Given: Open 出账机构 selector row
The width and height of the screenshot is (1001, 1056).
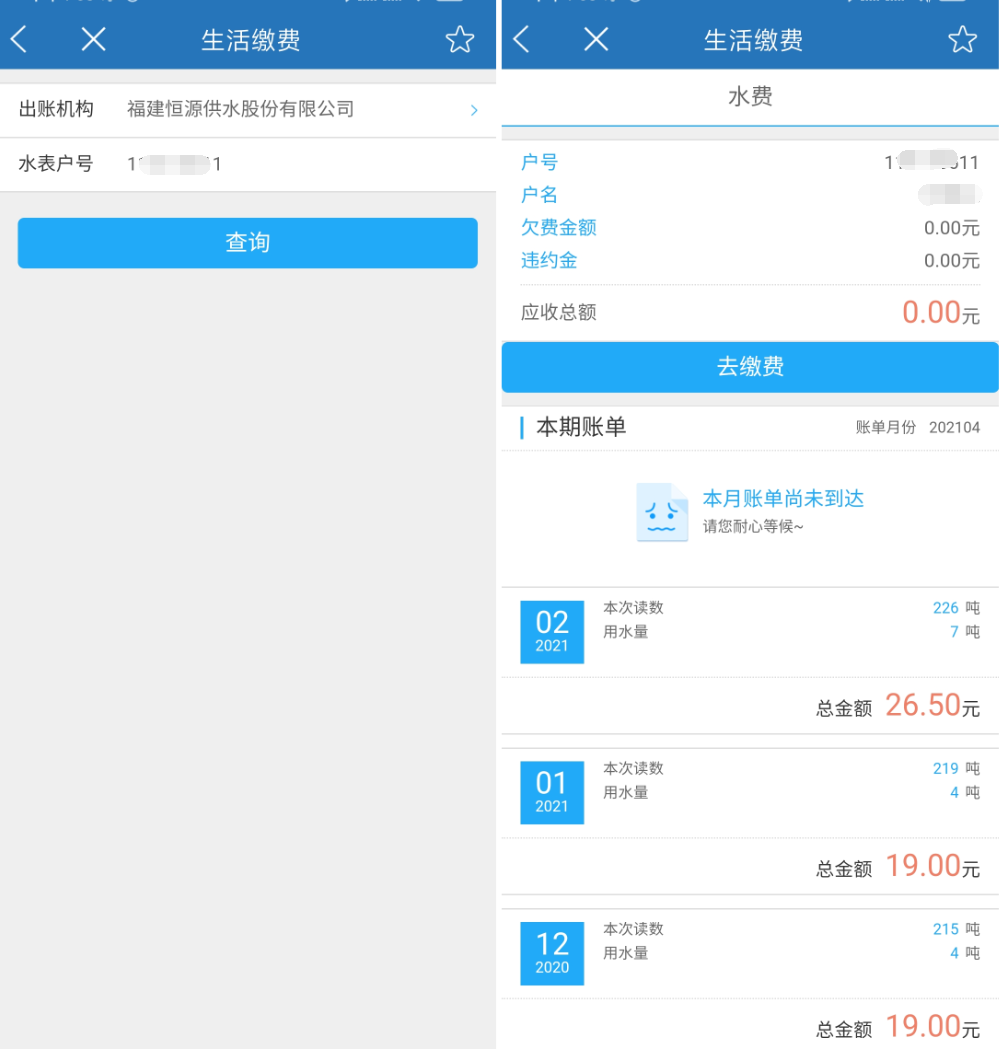Looking at the screenshot, I should coord(248,110).
